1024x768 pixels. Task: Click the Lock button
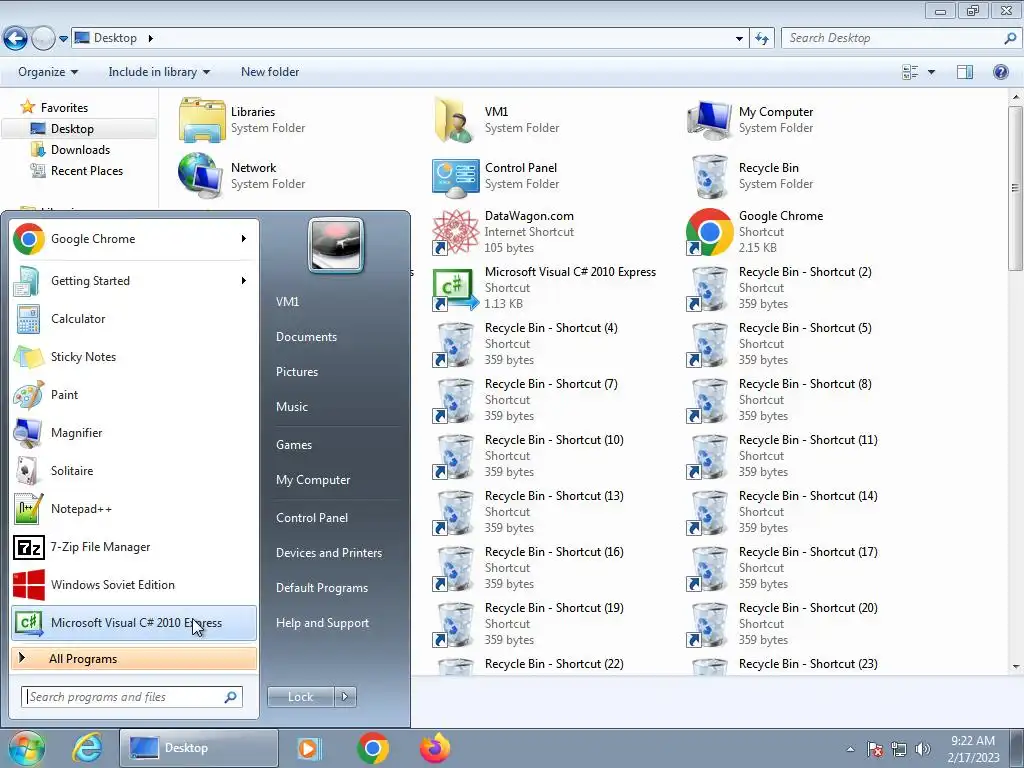[x=300, y=697]
